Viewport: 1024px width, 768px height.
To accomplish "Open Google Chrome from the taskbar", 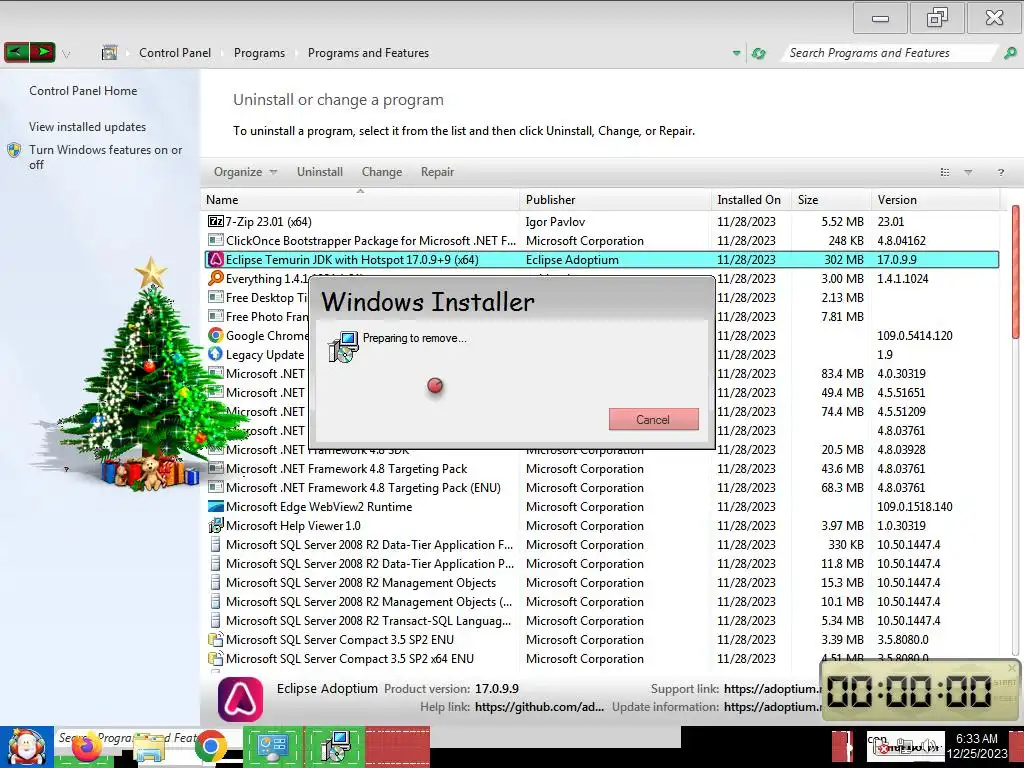I will (210, 747).
